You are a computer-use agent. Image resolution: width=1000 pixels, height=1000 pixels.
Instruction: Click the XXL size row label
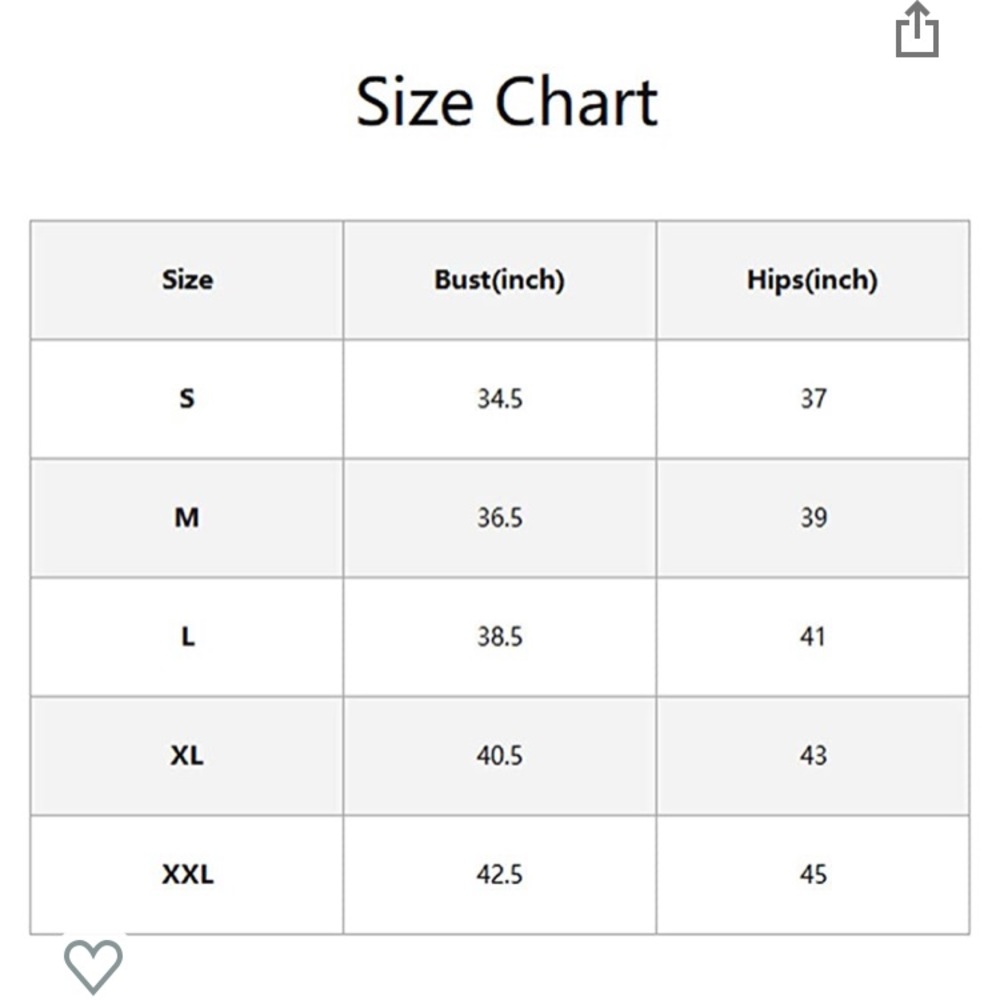pos(188,874)
